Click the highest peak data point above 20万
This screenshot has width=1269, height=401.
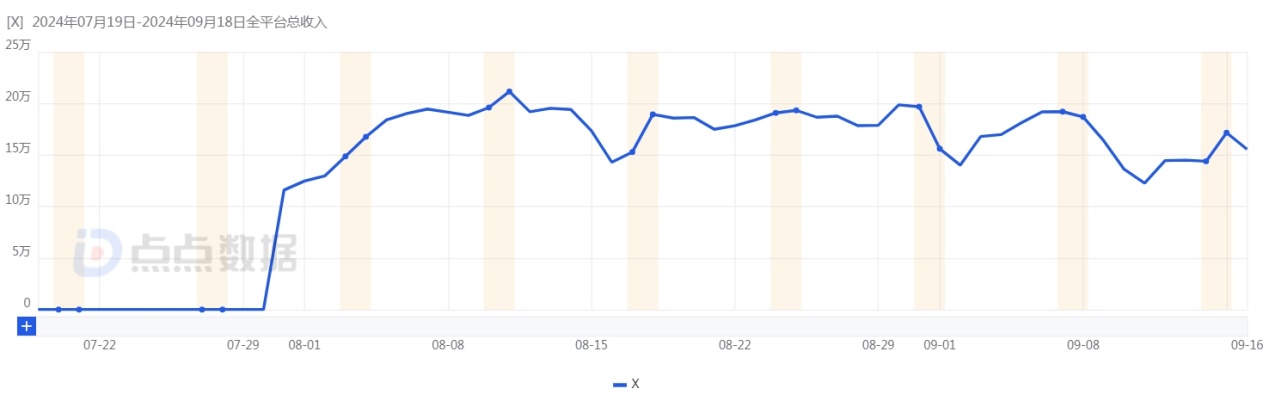pos(509,92)
